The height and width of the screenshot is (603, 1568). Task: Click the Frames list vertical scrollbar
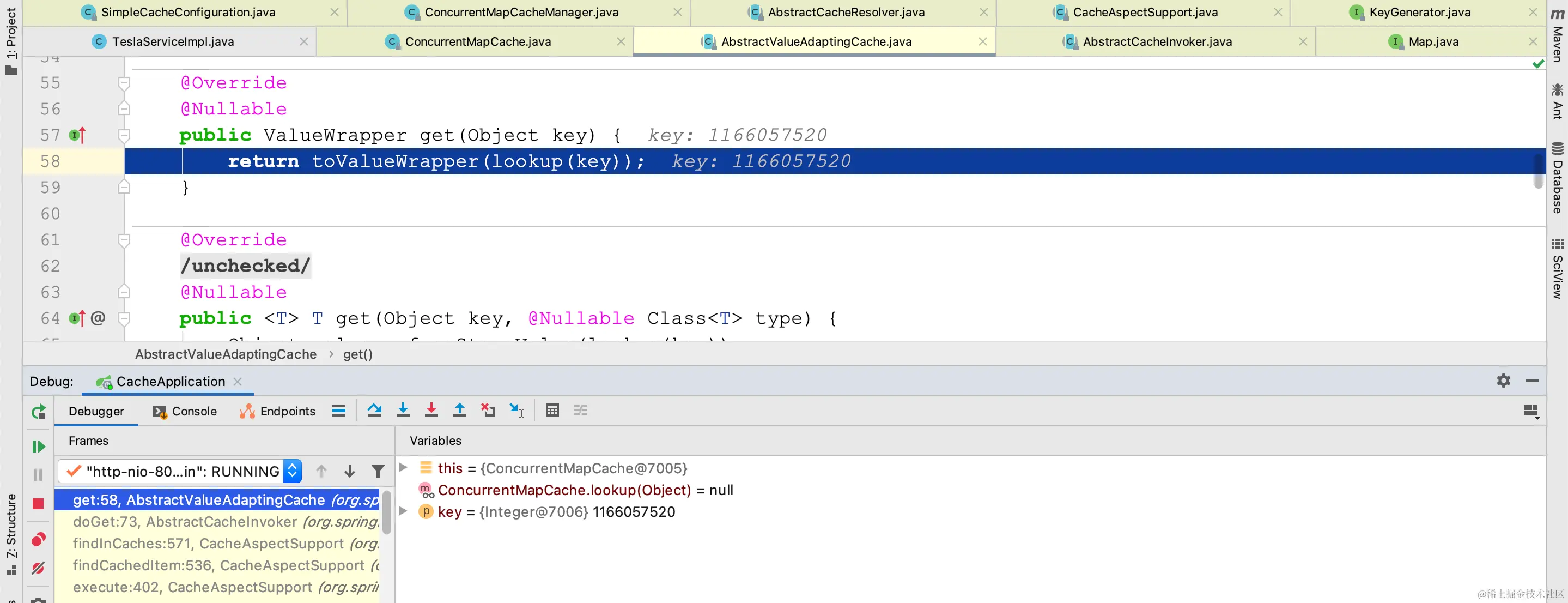386,511
